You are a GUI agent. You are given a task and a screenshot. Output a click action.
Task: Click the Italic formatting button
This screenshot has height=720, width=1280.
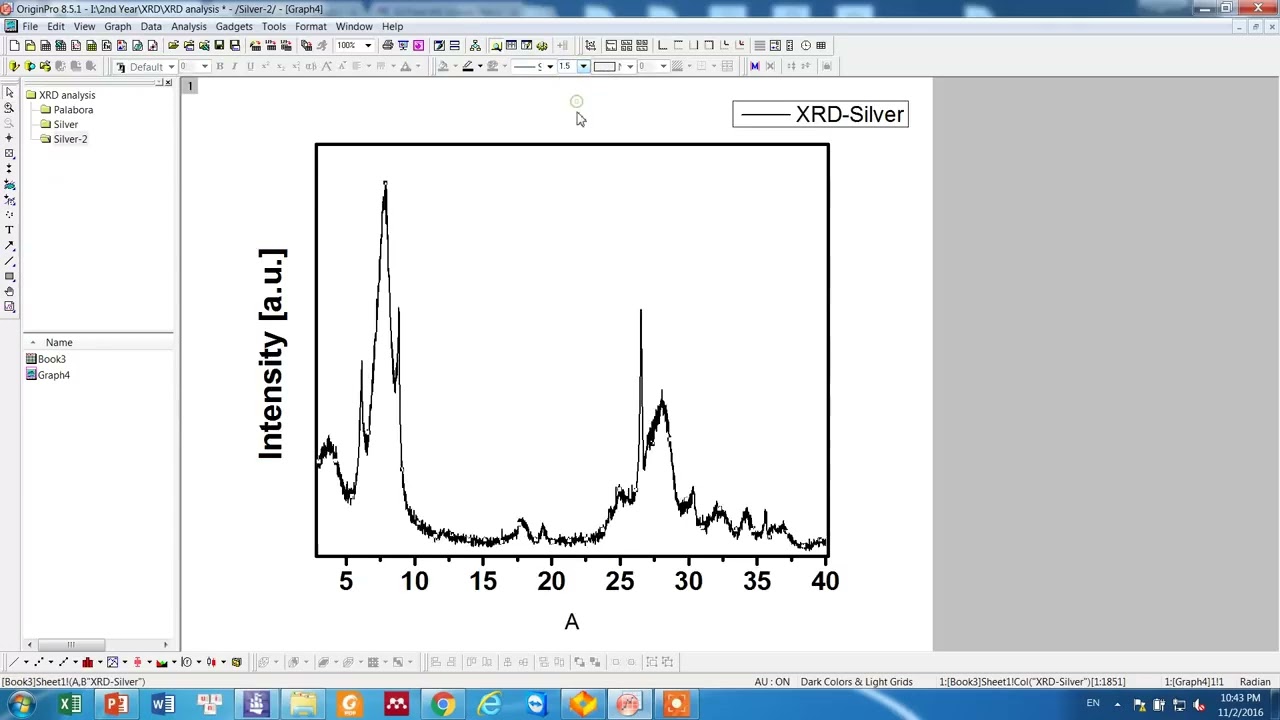coord(234,67)
